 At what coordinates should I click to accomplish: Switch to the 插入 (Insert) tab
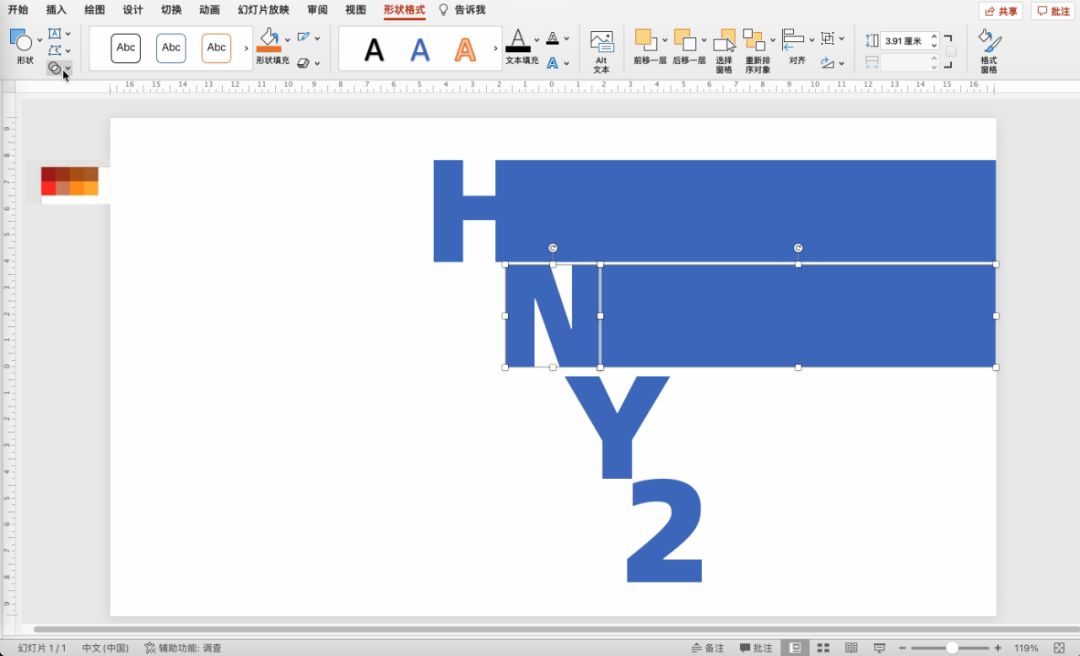coord(56,10)
